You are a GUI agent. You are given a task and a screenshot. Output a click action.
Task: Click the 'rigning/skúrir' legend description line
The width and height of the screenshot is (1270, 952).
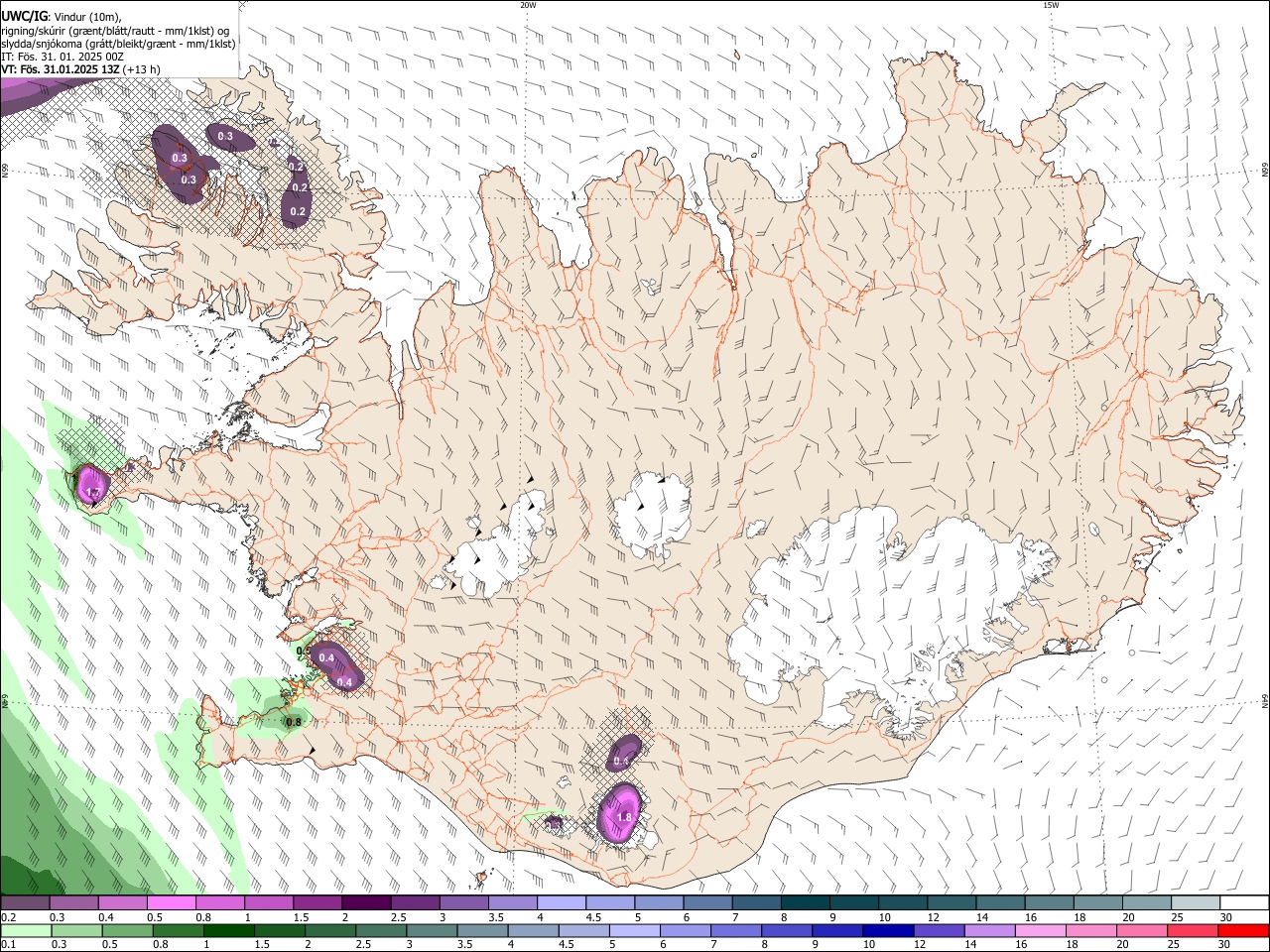coord(115,31)
